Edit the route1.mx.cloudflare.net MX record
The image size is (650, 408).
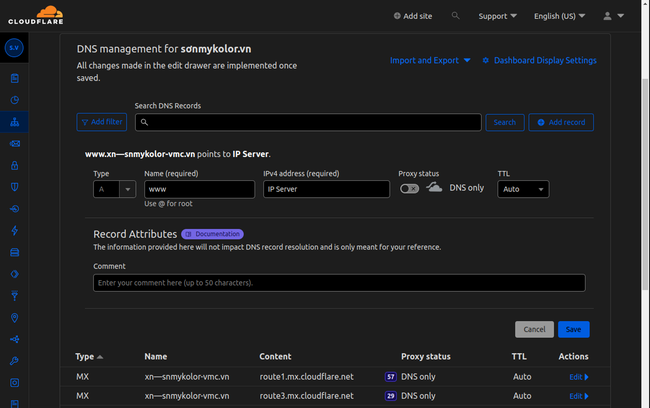pos(578,377)
